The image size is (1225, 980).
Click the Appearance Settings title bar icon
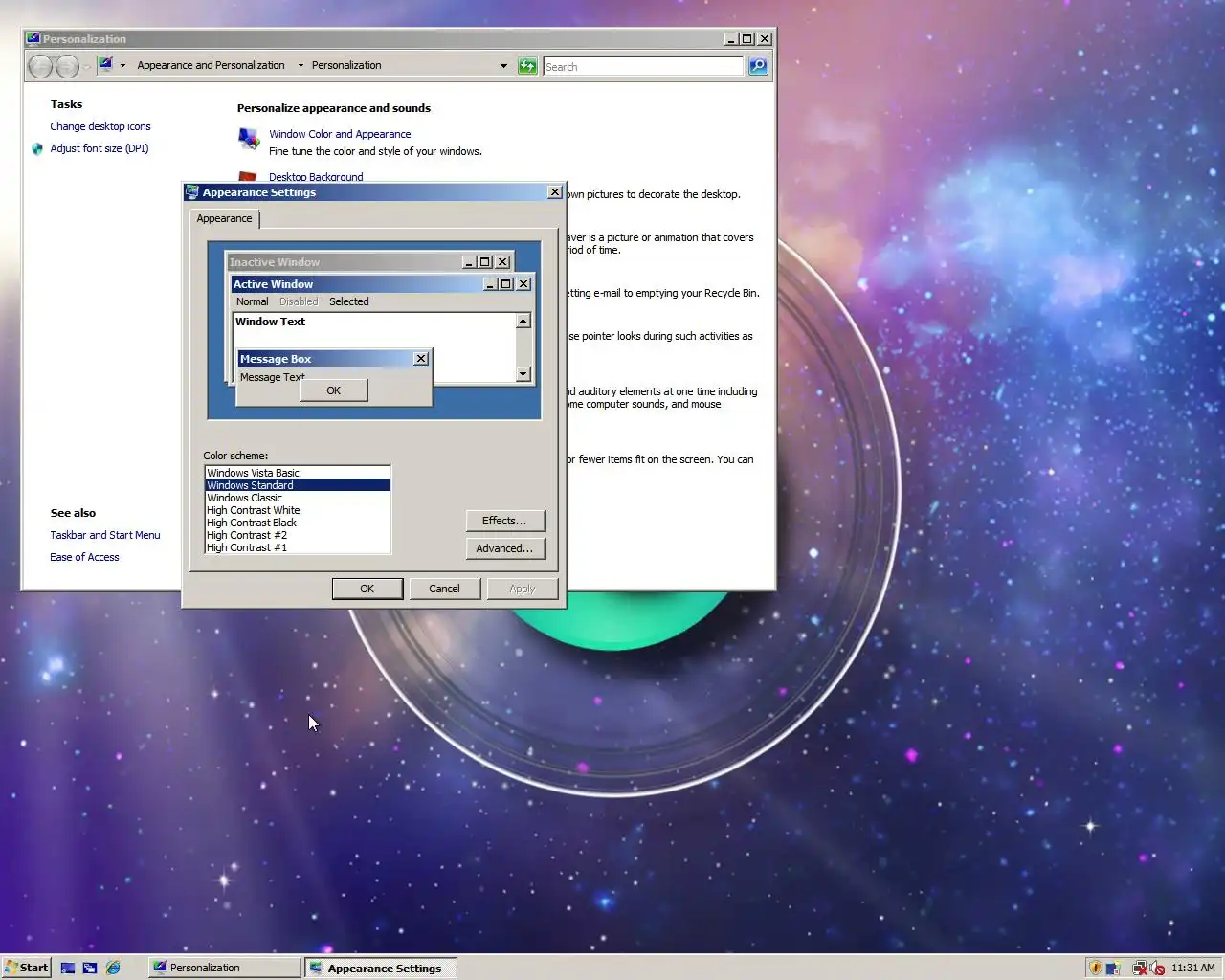coord(191,192)
